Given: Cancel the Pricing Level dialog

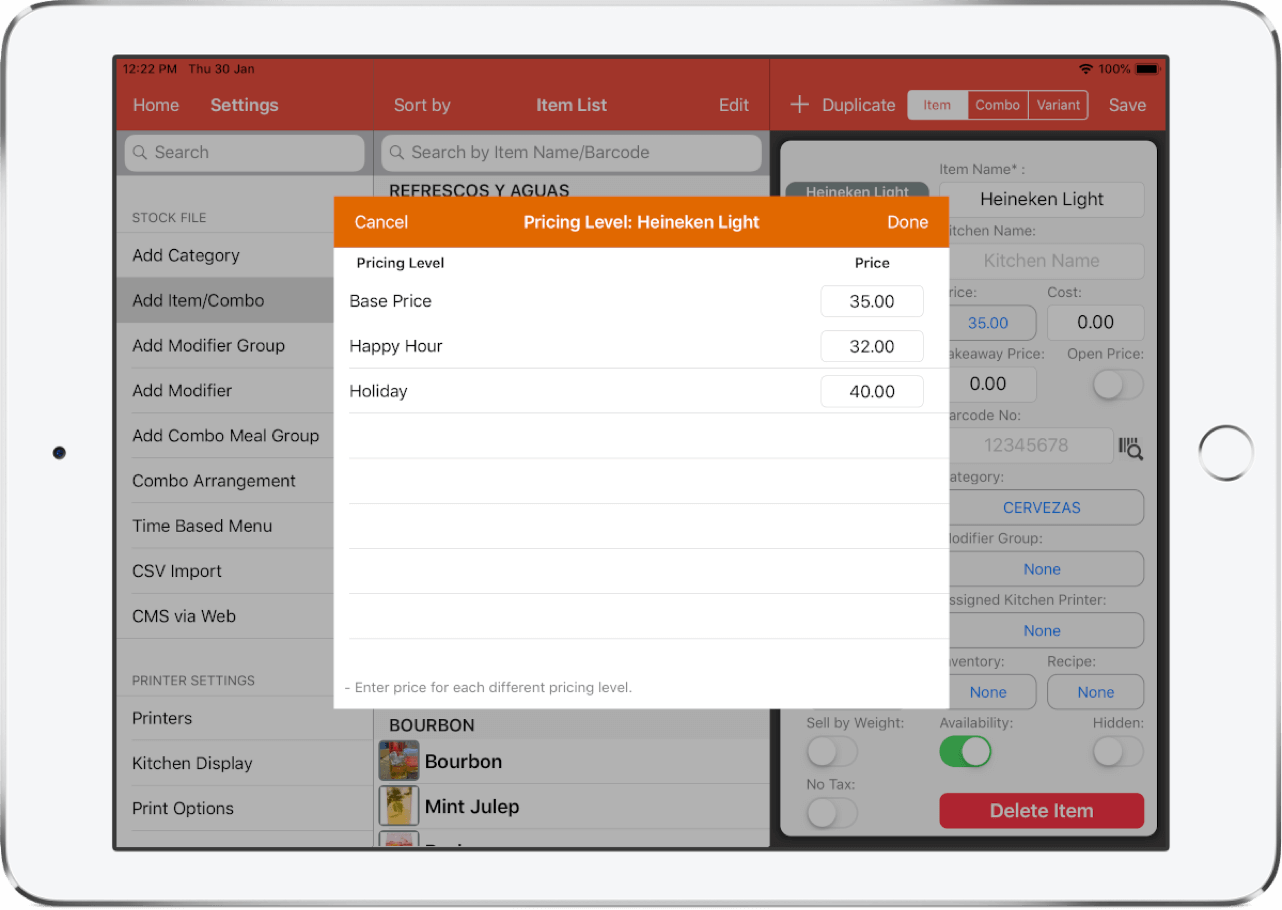Looking at the screenshot, I should pyautogui.click(x=381, y=222).
